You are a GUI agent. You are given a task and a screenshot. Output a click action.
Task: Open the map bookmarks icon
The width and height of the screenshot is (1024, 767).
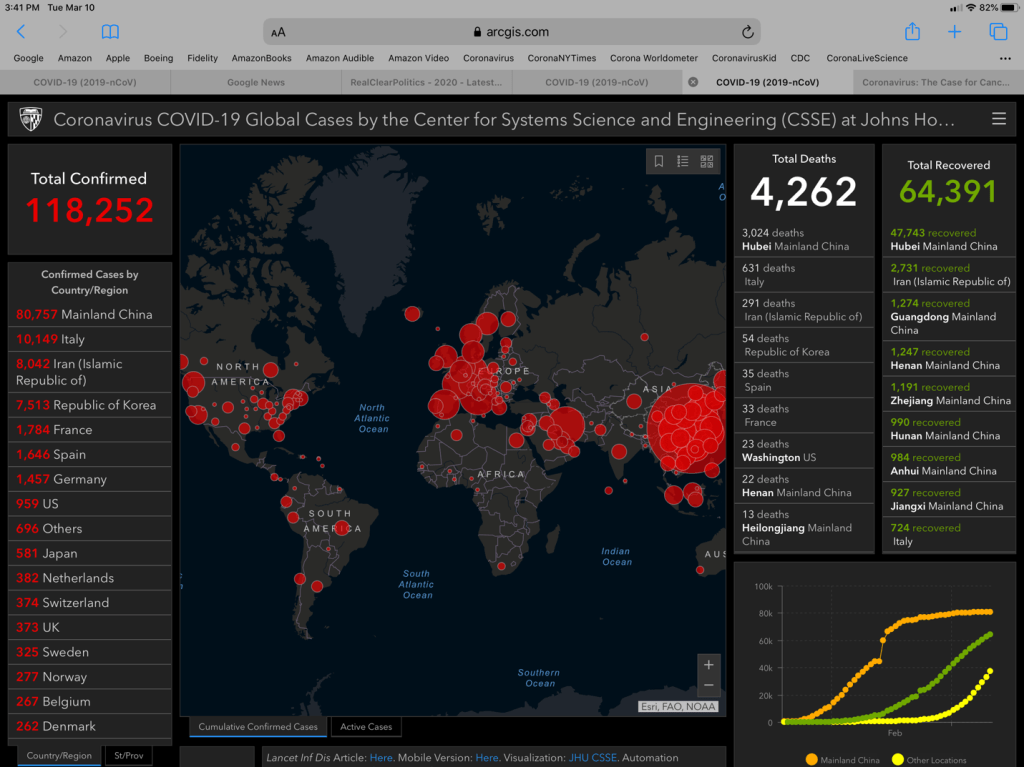click(659, 161)
